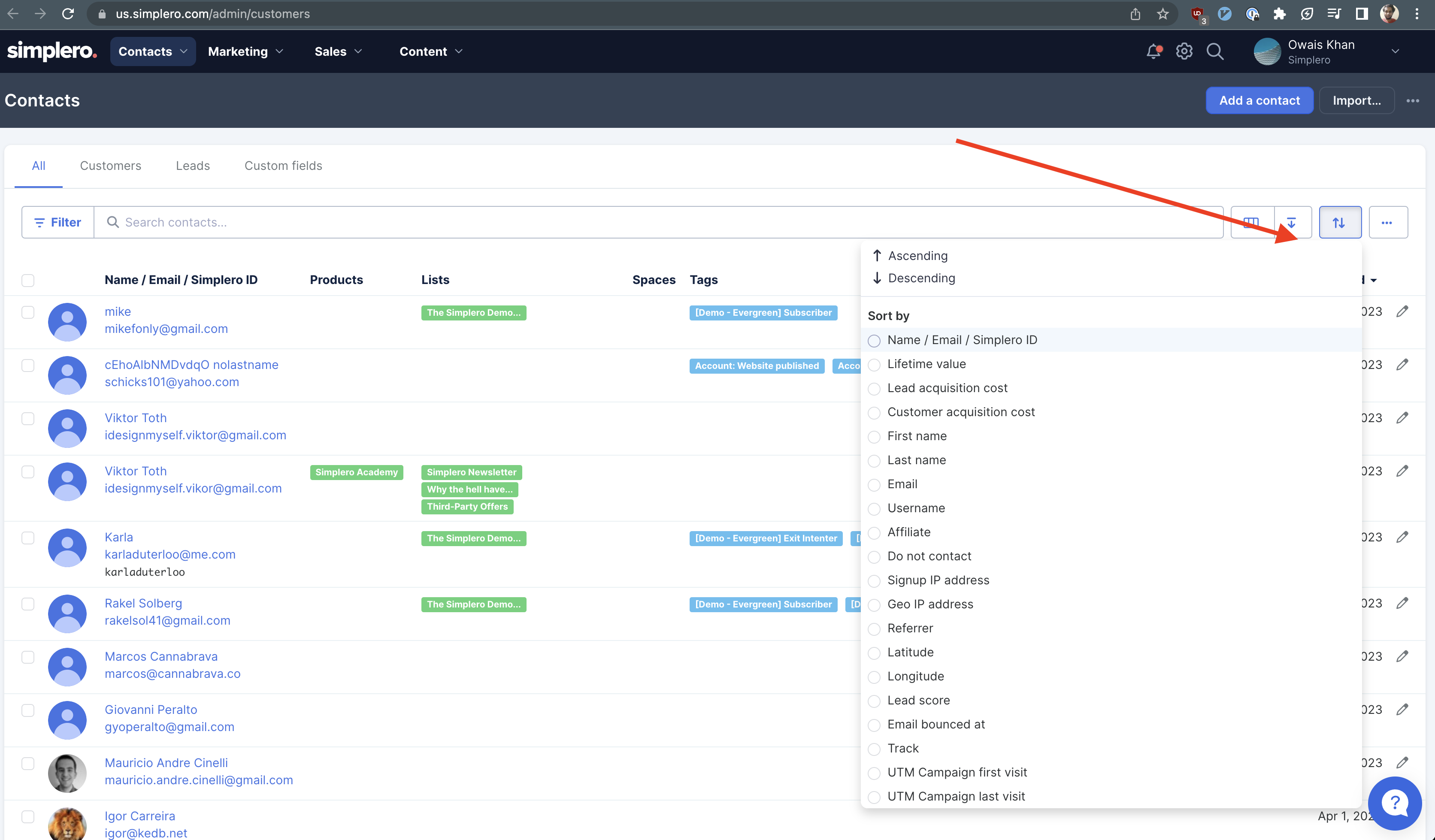
Task: Sort by Customer acquisition cost
Action: (951, 413)
